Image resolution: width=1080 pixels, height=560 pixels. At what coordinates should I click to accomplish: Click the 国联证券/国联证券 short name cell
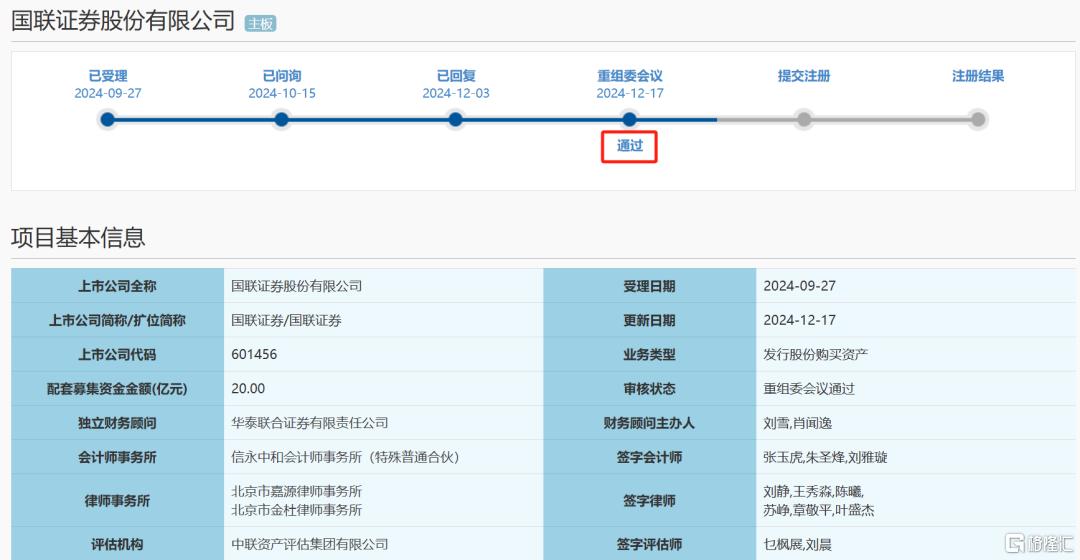coord(384,320)
